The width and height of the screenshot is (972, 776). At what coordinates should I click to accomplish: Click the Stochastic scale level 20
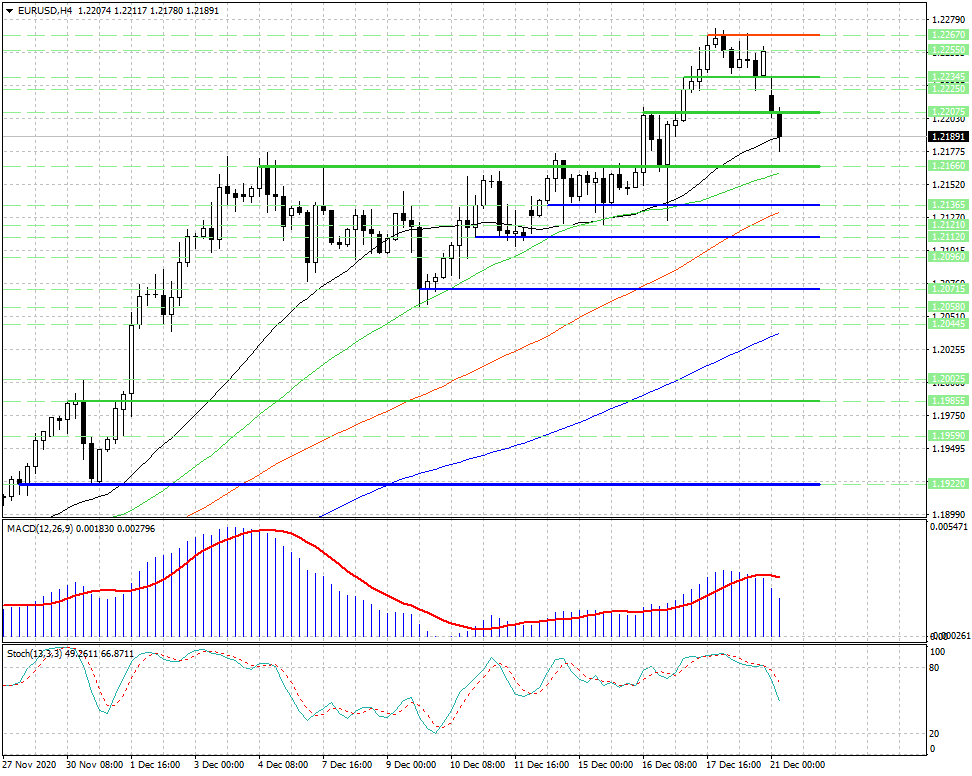click(x=935, y=733)
